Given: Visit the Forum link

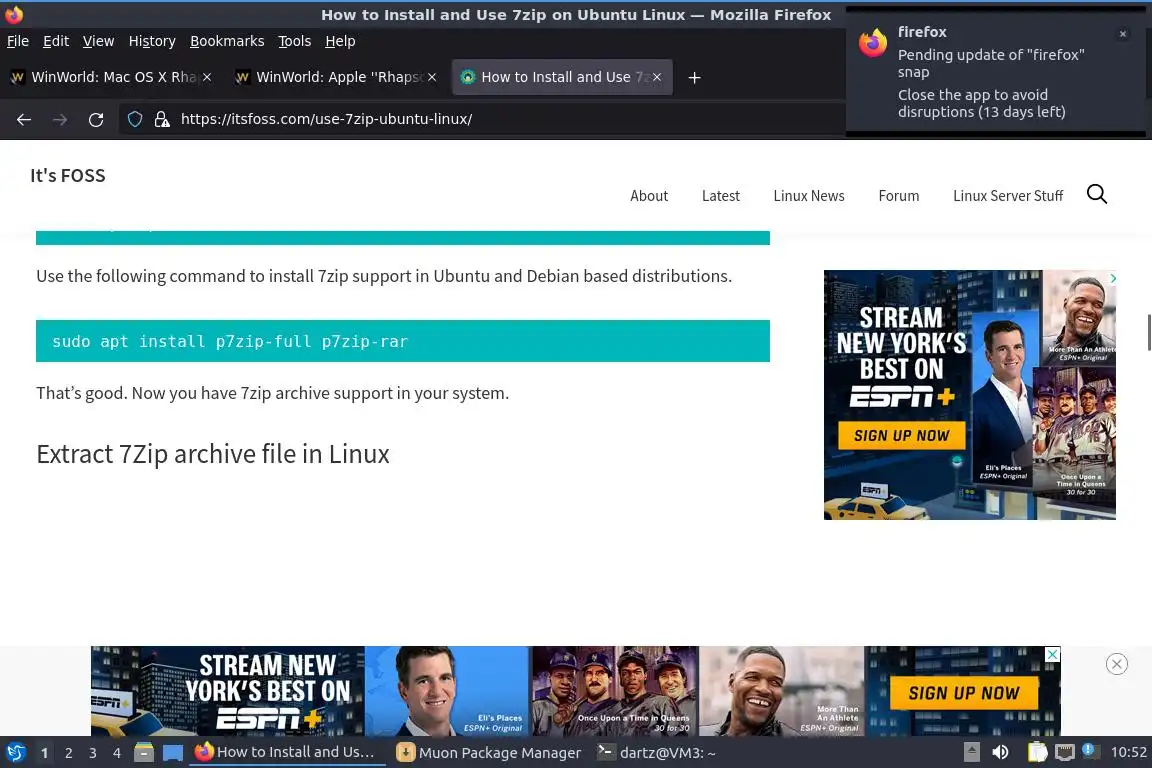Looking at the screenshot, I should click(899, 196).
